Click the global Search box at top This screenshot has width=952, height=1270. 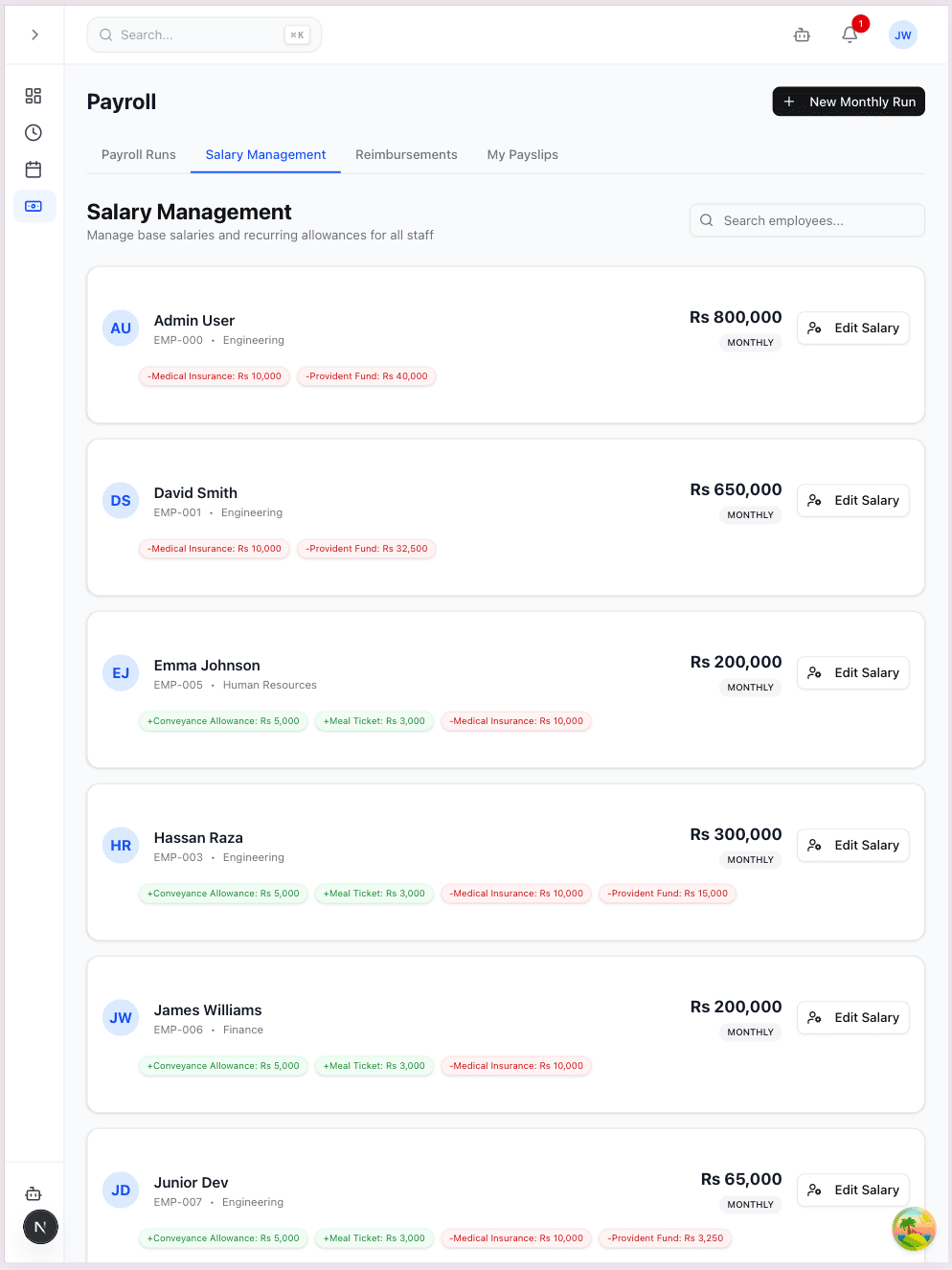point(203,34)
